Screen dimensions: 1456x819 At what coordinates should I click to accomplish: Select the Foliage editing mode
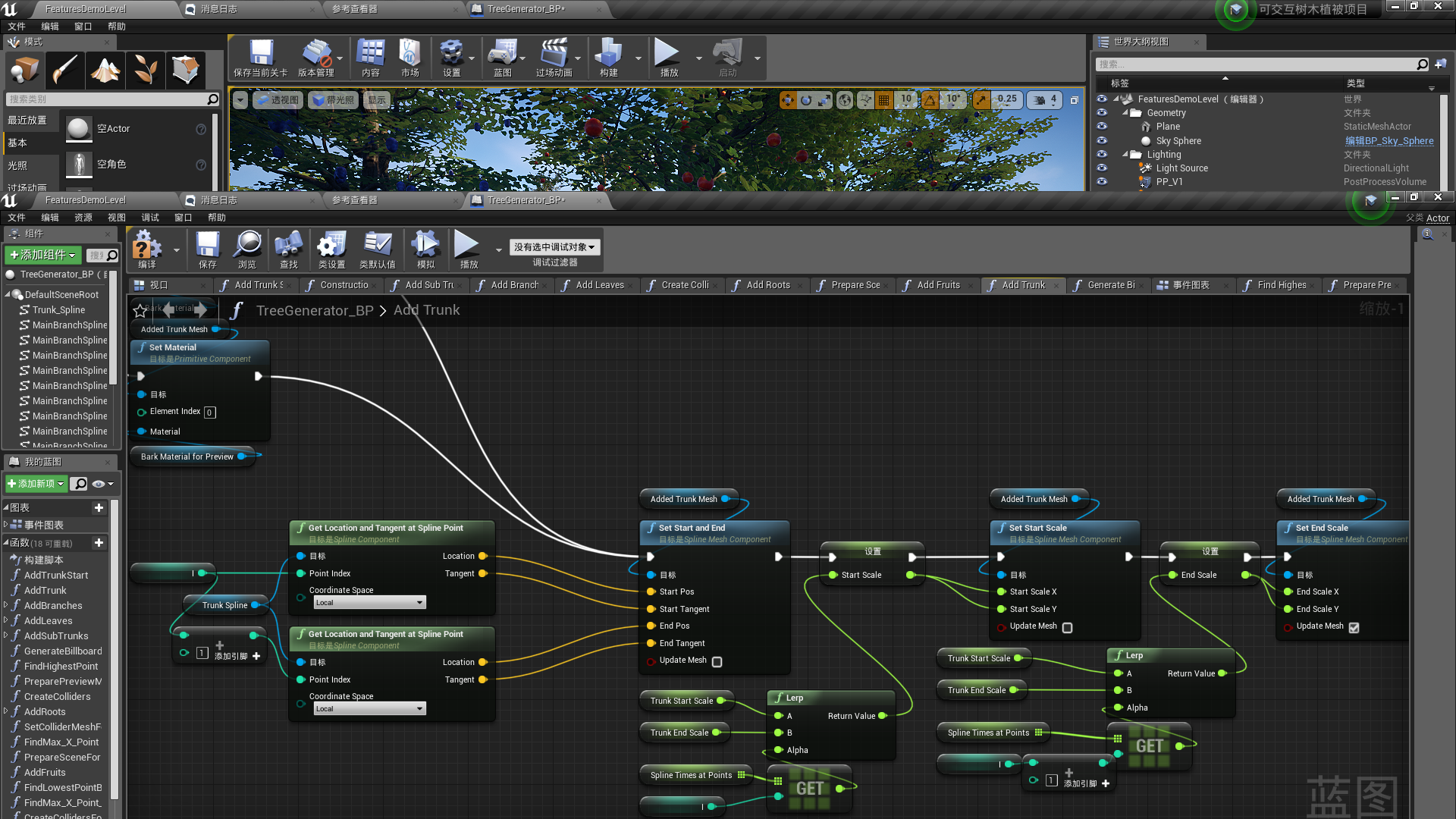pos(145,70)
